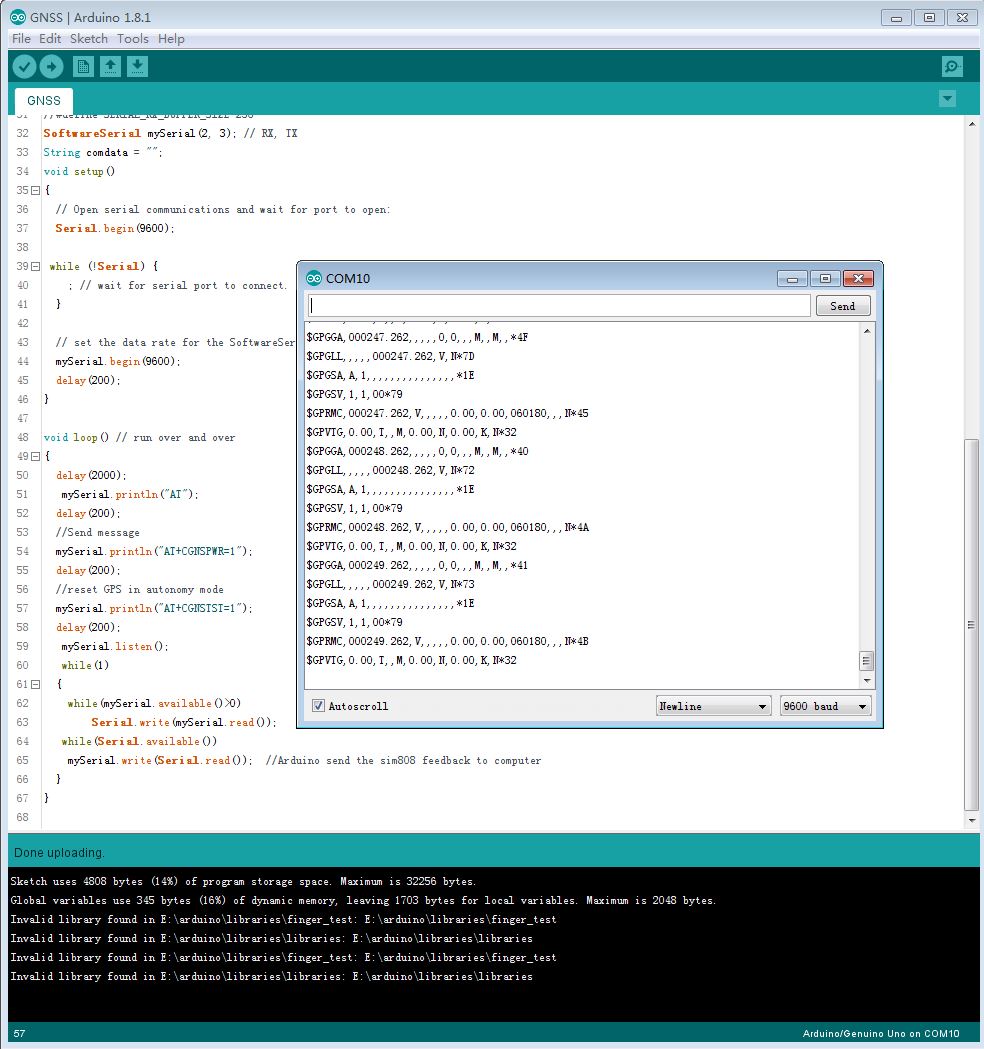Open the 9600 baud rate dropdown
Screen dimensions: 984x1049
tap(825, 706)
